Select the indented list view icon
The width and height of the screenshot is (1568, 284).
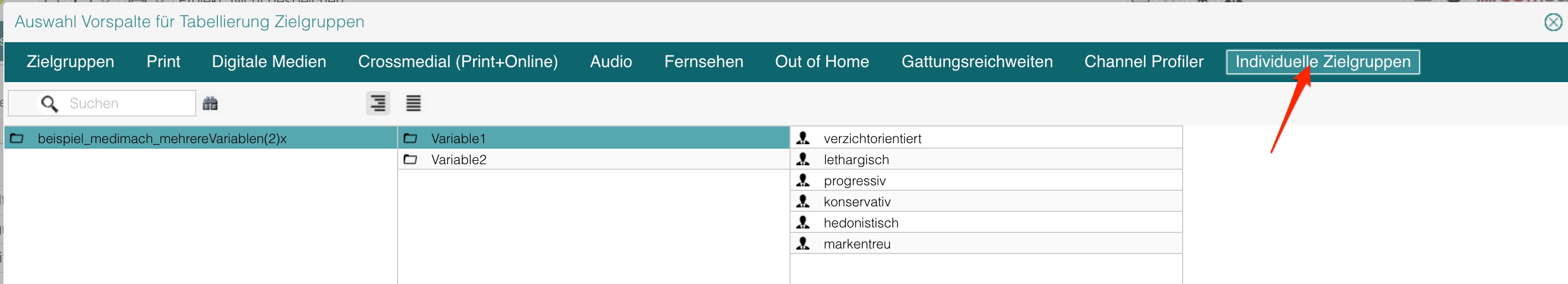click(378, 104)
